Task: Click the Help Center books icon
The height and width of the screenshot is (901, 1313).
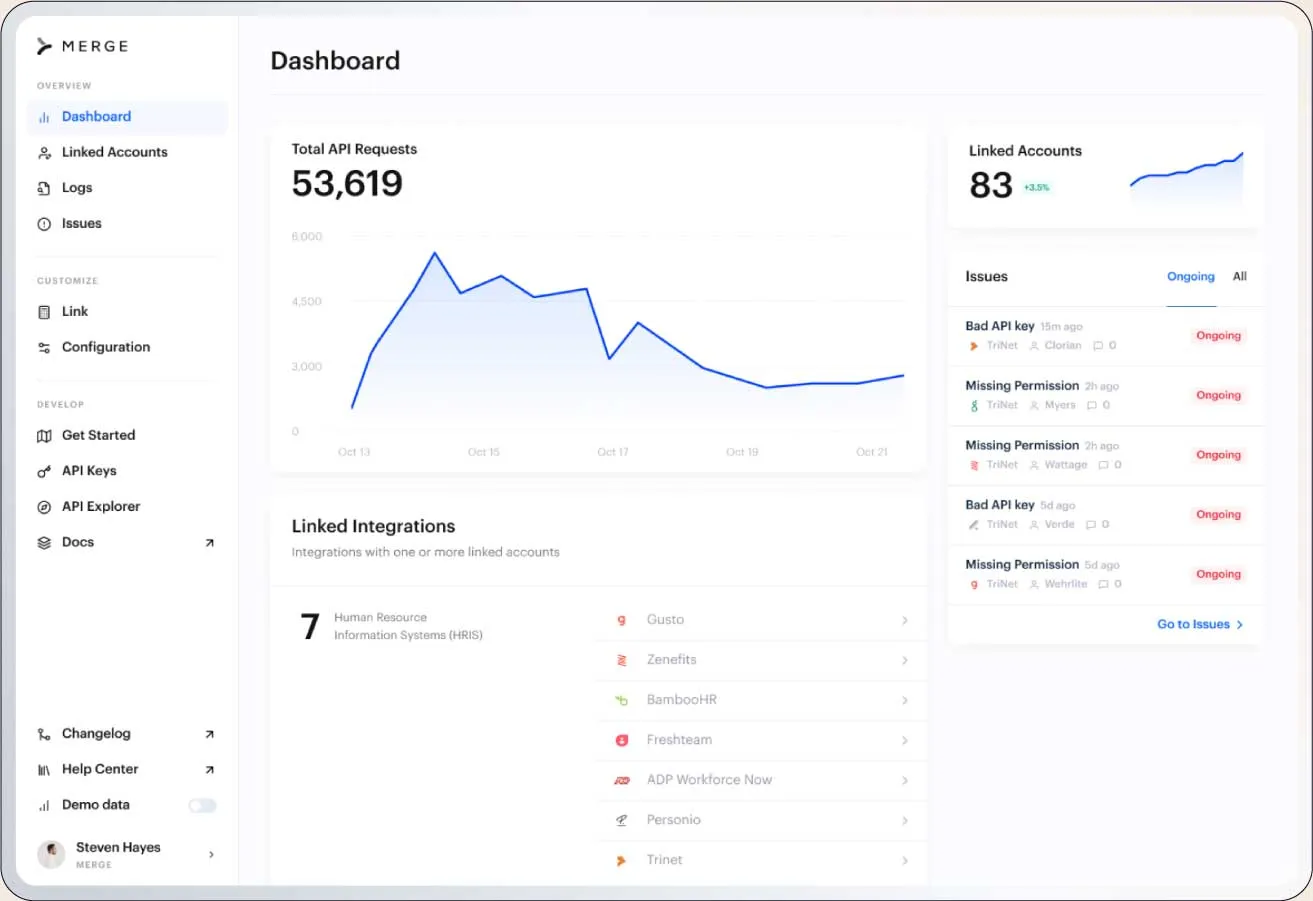Action: [44, 770]
